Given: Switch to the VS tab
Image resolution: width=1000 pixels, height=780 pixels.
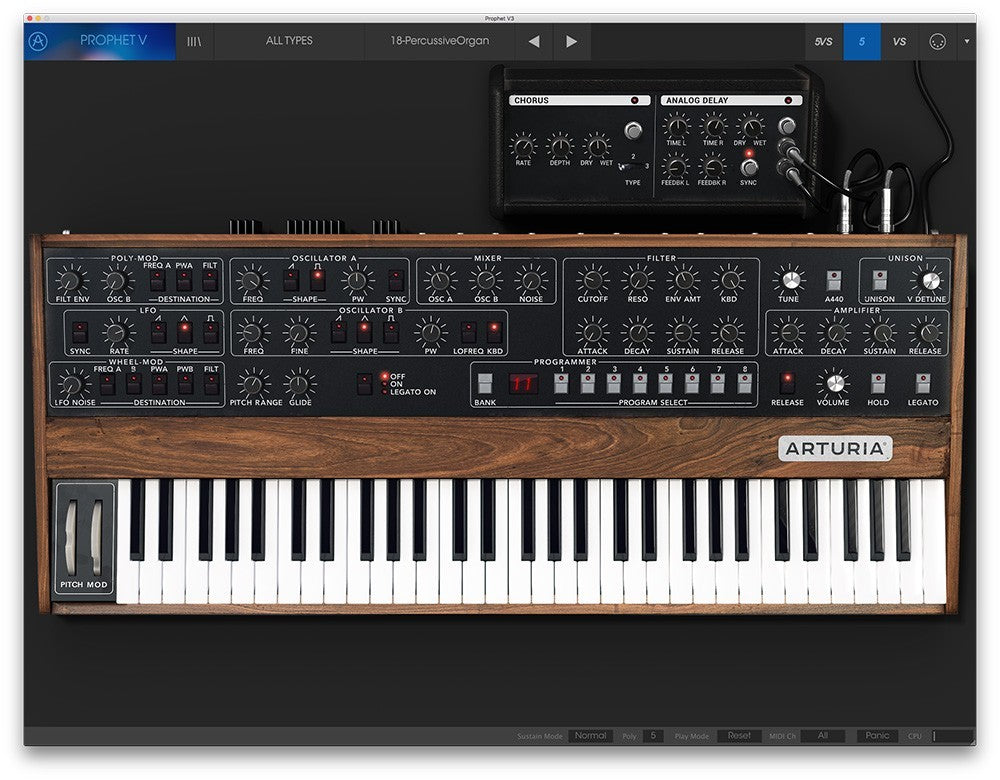Looking at the screenshot, I should pos(899,41).
